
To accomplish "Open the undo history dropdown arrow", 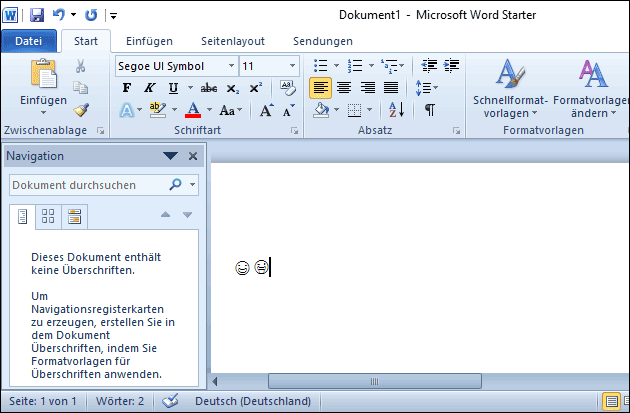I will (74, 15).
